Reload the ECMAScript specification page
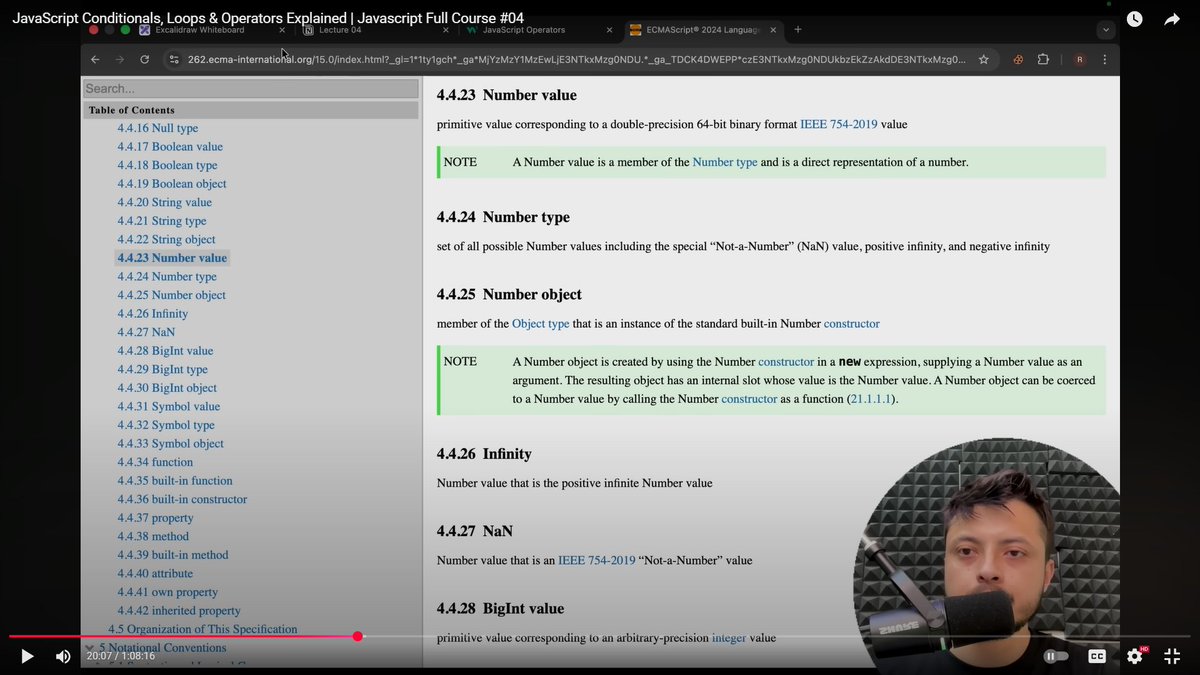Screen dimensions: 1200x675 143,59
